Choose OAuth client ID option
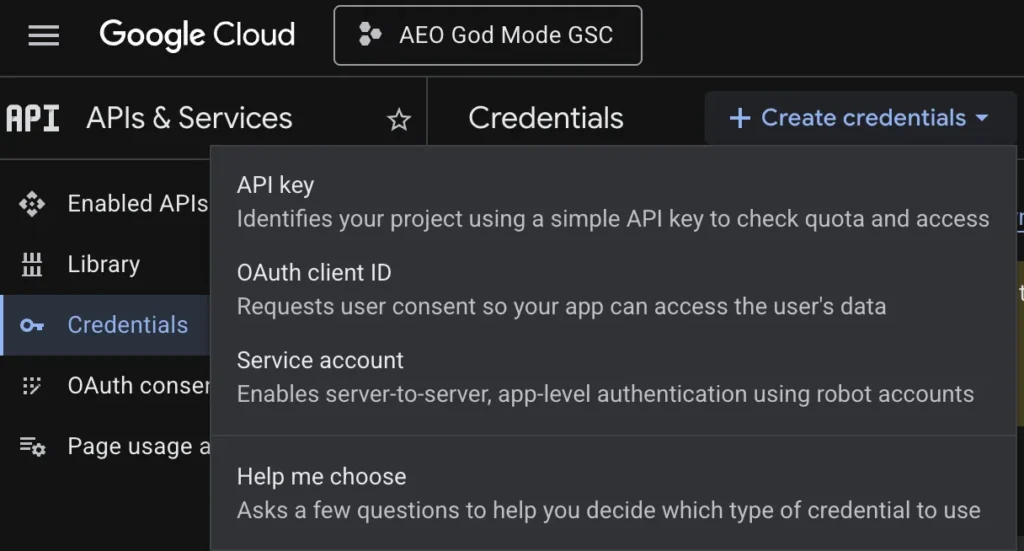This screenshot has height=551, width=1024. [314, 272]
